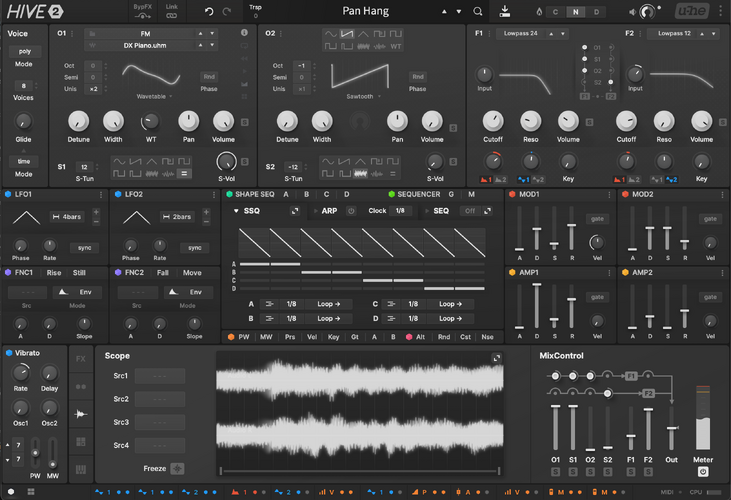Collapse the SSQ disclosure triangle
Viewport: 731px width, 500px height.
(x=236, y=211)
